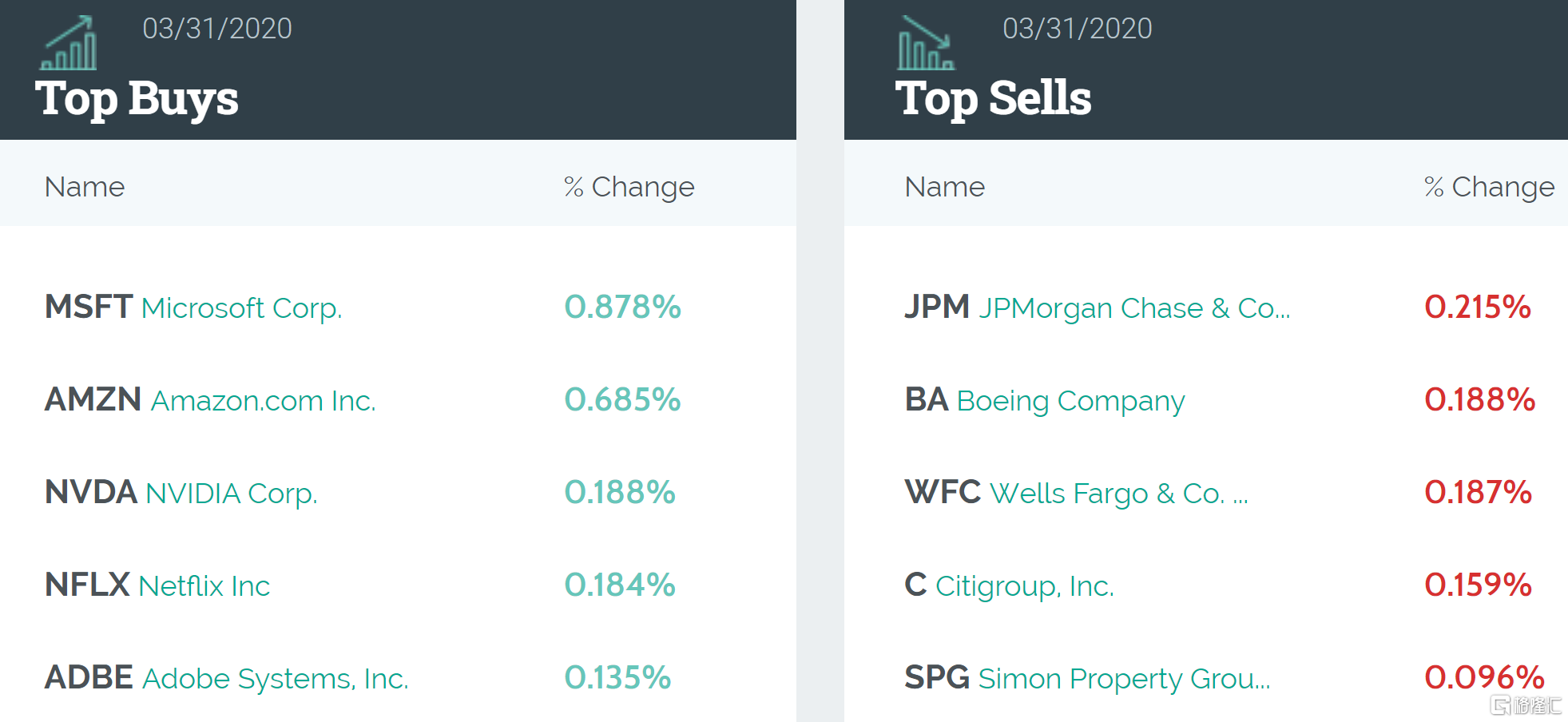
Task: Click the Top Sells heading
Action: point(993,99)
